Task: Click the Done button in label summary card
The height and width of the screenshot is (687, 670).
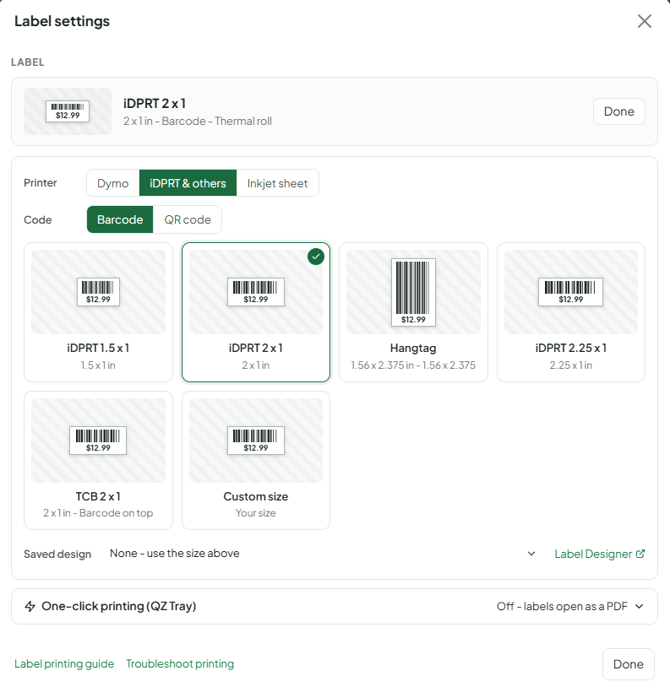Action: [619, 111]
